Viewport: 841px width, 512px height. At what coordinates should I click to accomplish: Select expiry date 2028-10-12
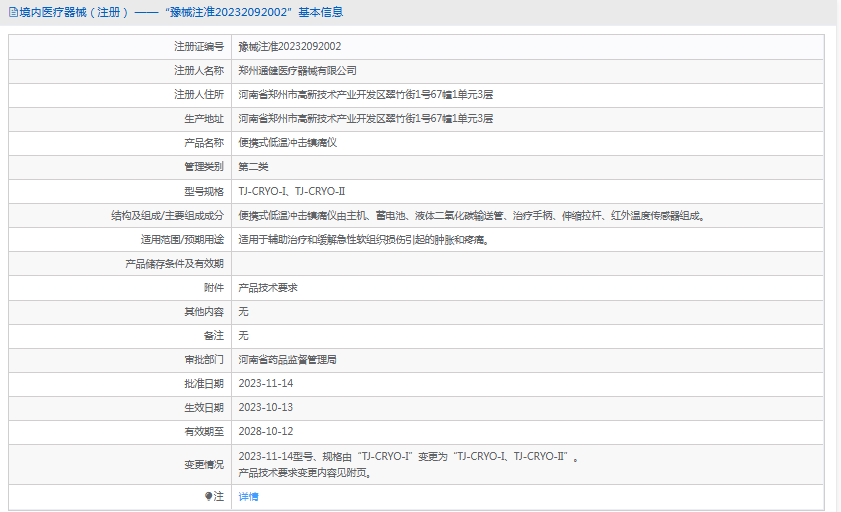[x=265, y=432]
